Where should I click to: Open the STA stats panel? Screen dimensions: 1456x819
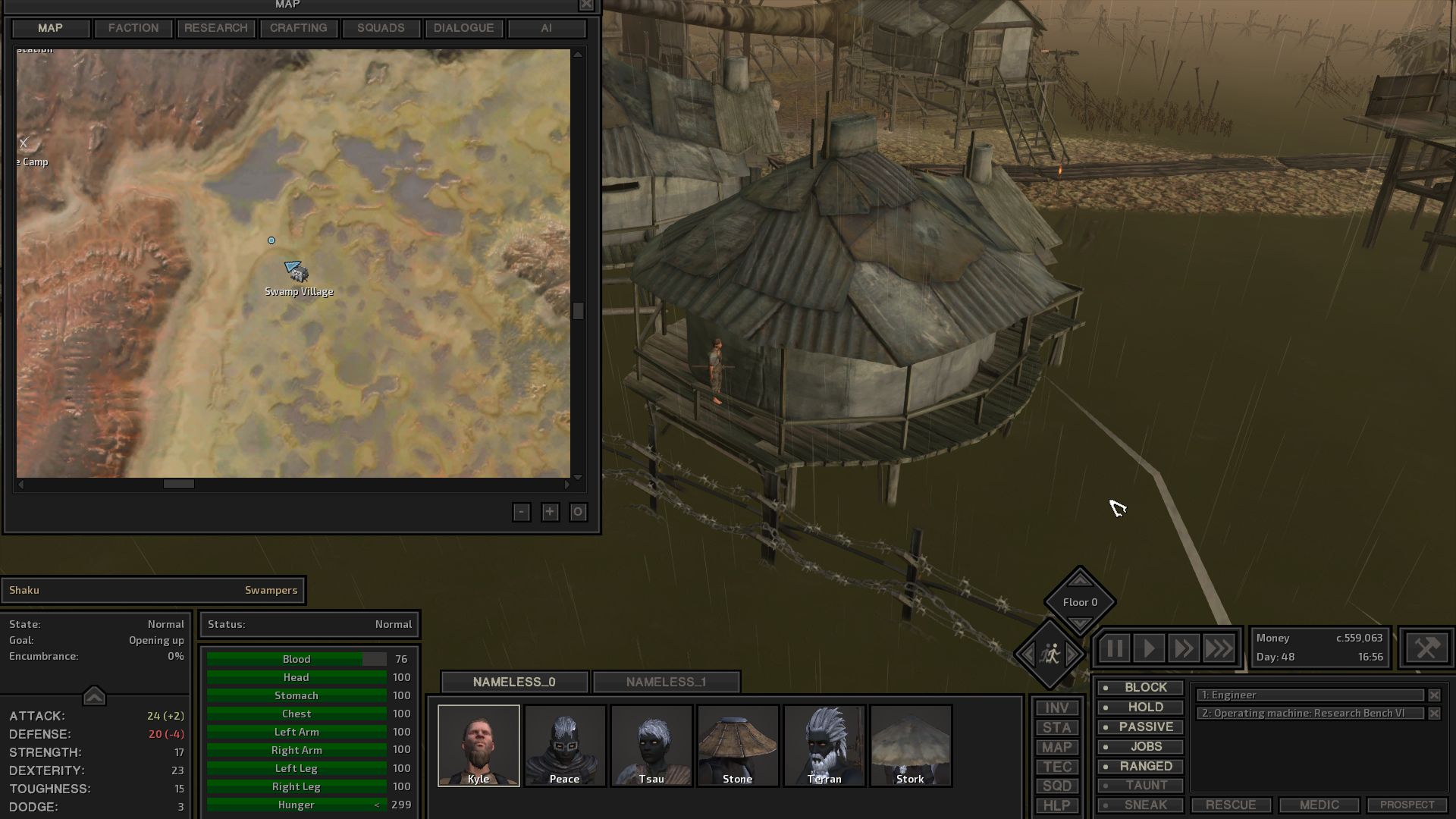pos(1057,727)
